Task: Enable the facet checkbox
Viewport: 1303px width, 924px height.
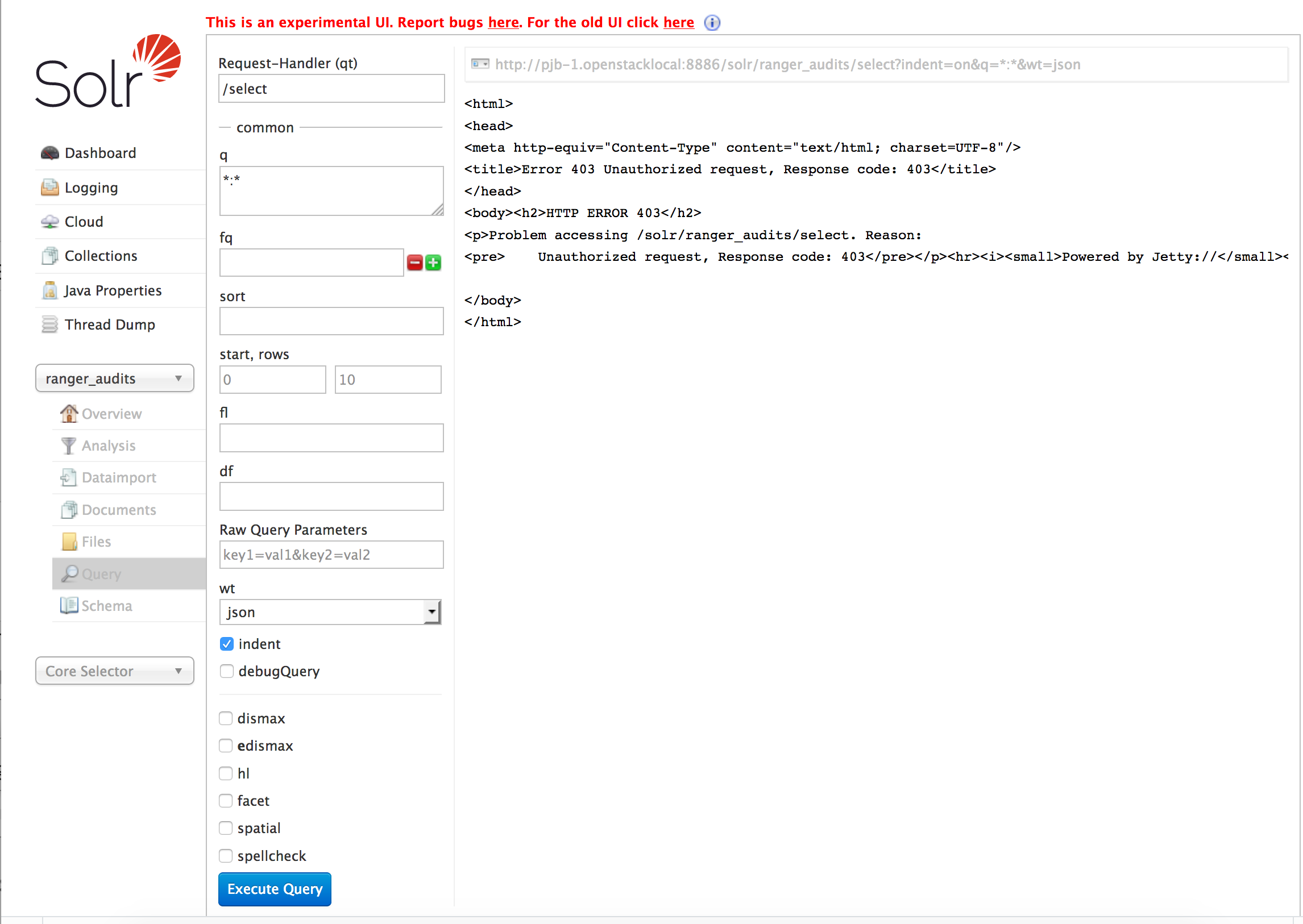Action: click(x=226, y=801)
